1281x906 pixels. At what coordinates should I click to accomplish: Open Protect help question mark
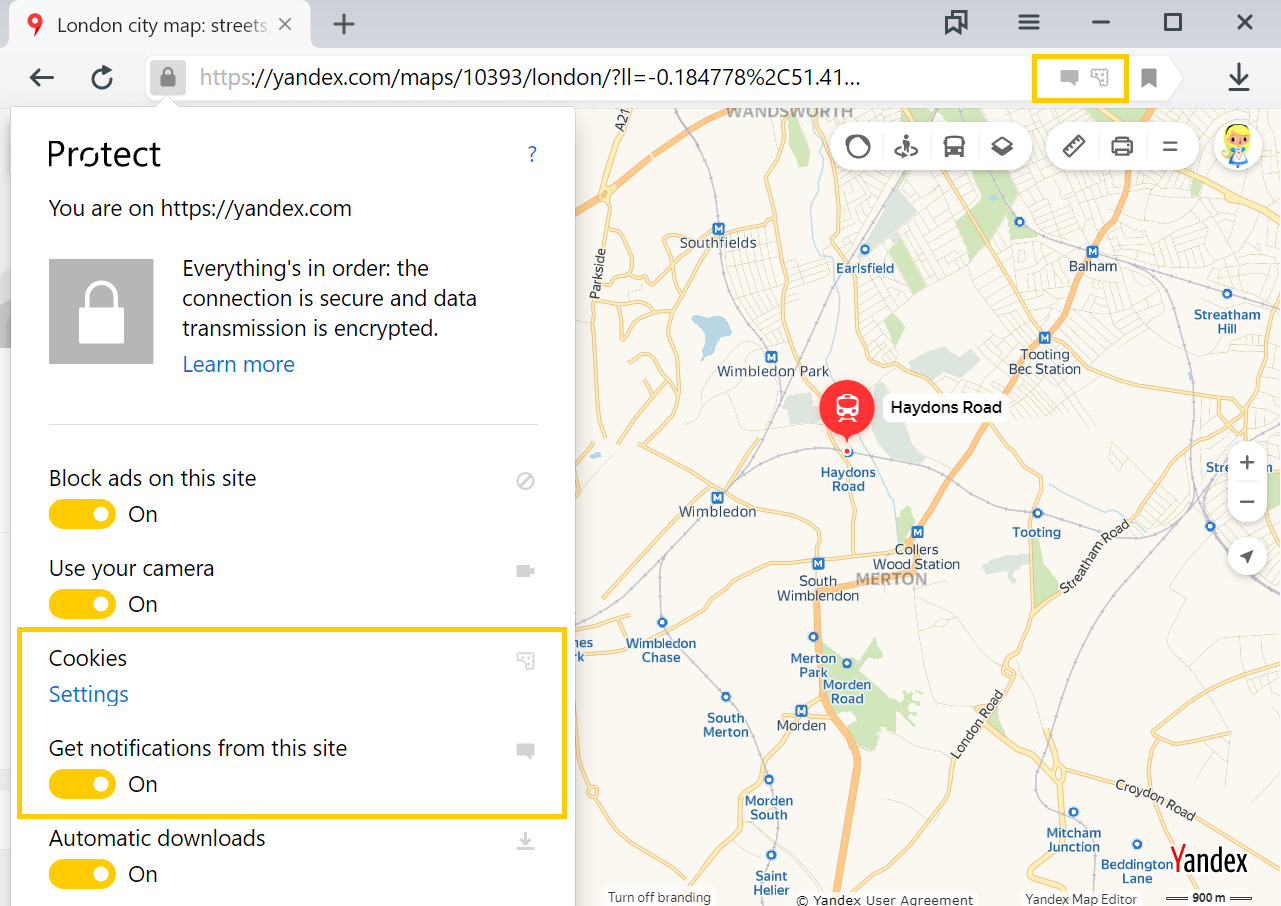point(532,154)
